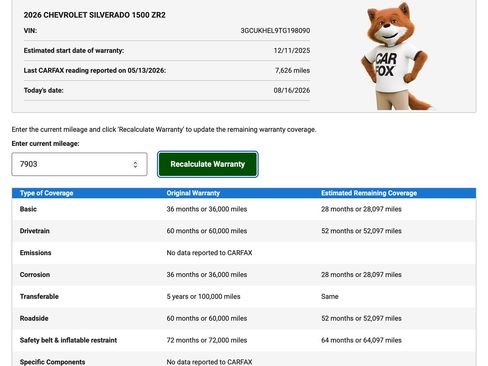Click Roadside remaining 52 months or 52,097 miles
The width and height of the screenshot is (488, 366).
coord(361,318)
